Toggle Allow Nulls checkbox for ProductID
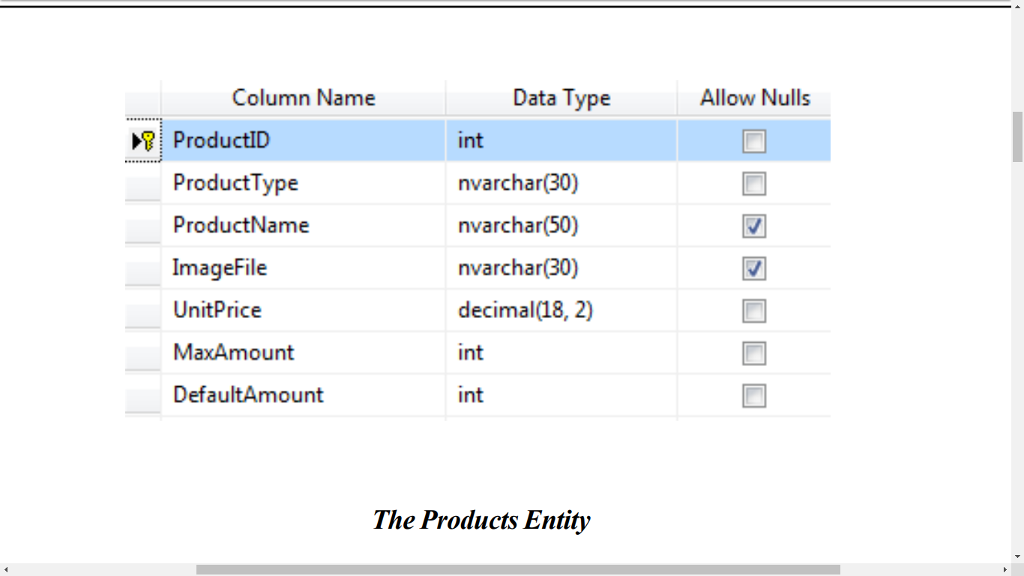Image resolution: width=1024 pixels, height=576 pixels. [x=754, y=142]
